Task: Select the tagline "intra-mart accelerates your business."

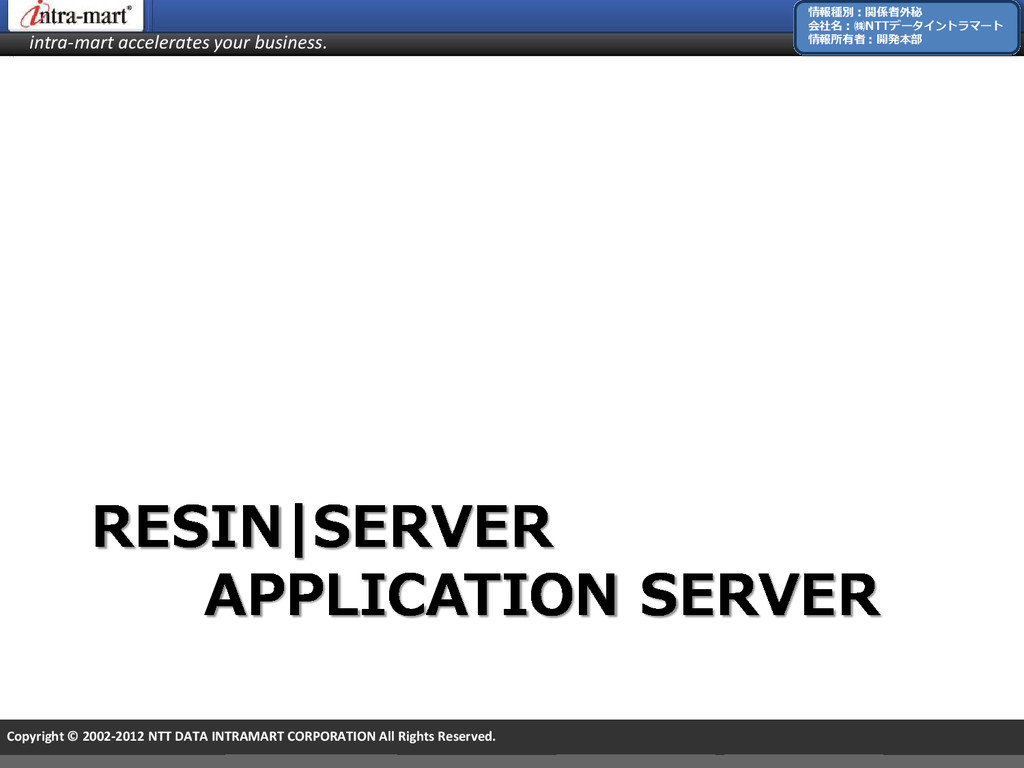Action: click(x=178, y=42)
